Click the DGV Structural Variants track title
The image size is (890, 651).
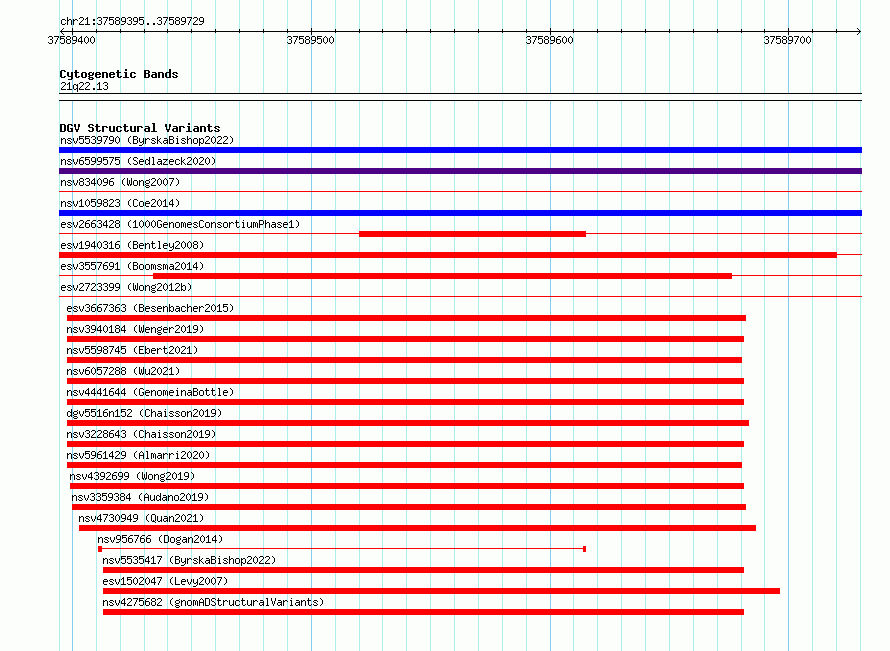(x=140, y=128)
